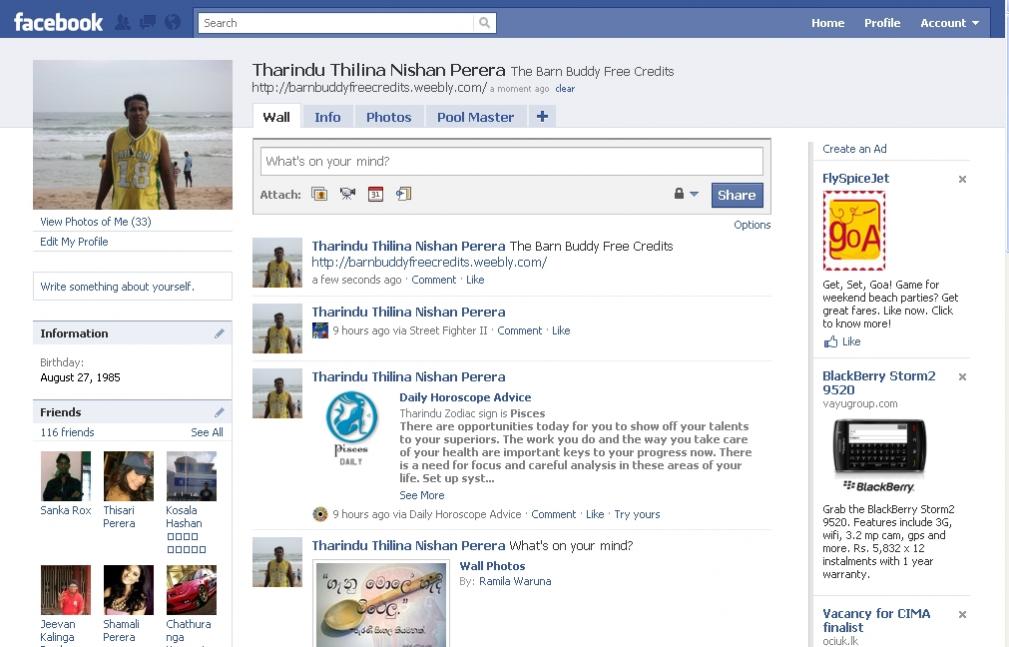
Task: Click the Facebook logo
Action: (x=58, y=23)
